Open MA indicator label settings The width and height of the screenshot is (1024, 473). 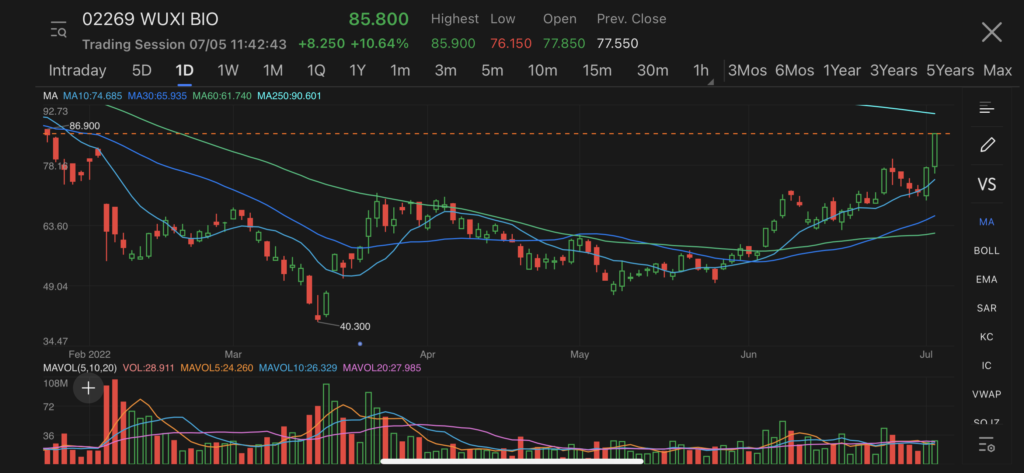coord(50,96)
